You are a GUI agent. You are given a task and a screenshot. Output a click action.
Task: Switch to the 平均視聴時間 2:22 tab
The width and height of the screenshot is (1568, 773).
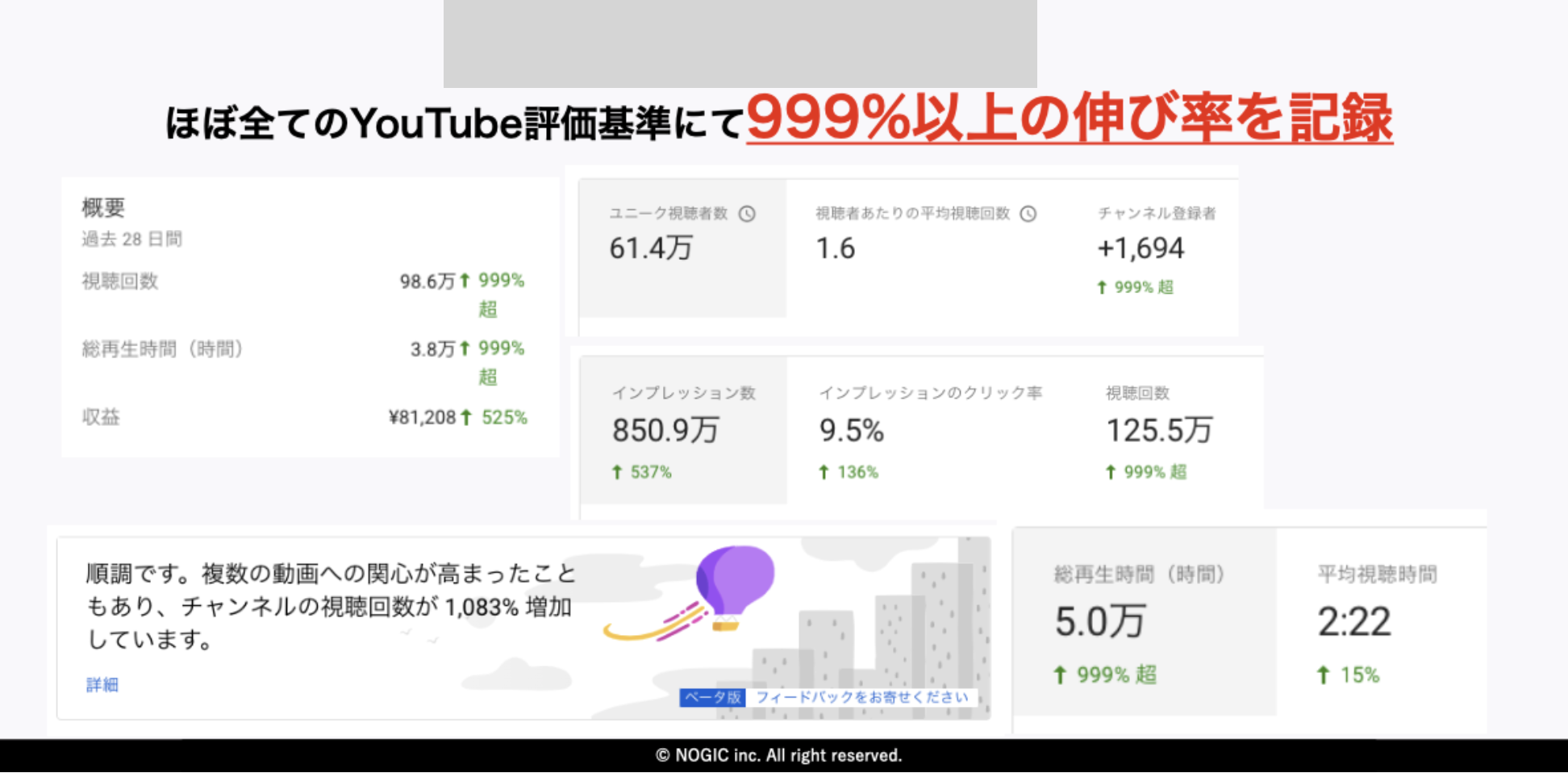click(1381, 622)
